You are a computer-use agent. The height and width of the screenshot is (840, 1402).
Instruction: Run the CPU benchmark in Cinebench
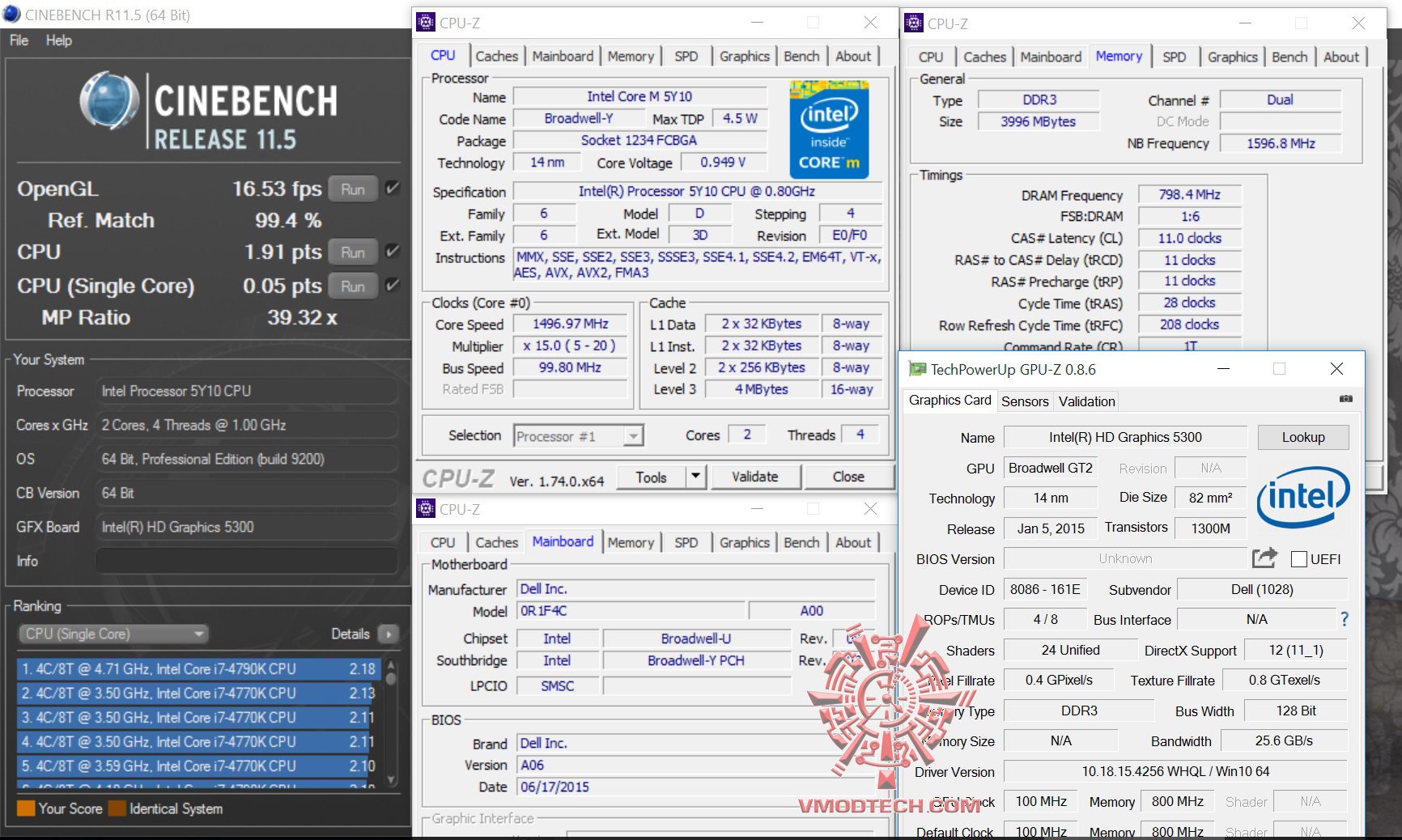[x=352, y=252]
